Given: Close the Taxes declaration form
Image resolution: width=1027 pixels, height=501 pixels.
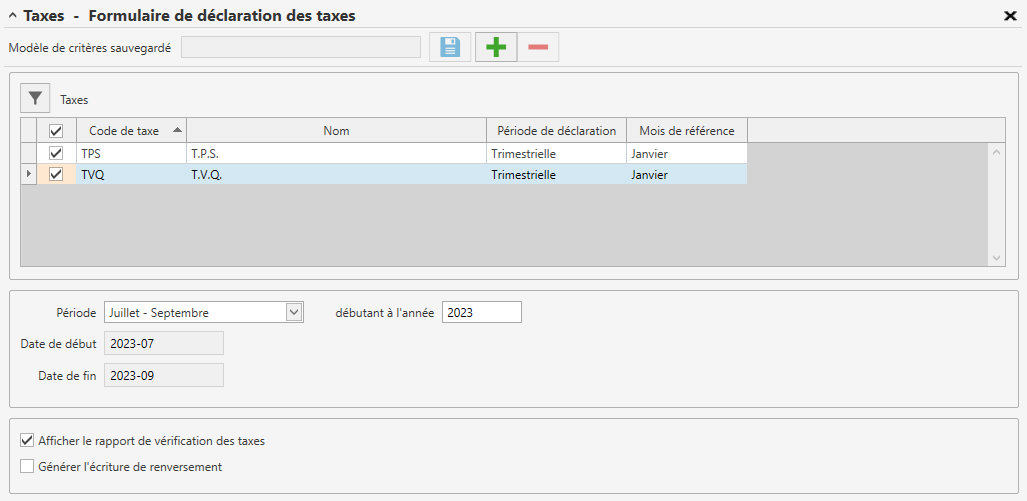Looking at the screenshot, I should pyautogui.click(x=1010, y=16).
